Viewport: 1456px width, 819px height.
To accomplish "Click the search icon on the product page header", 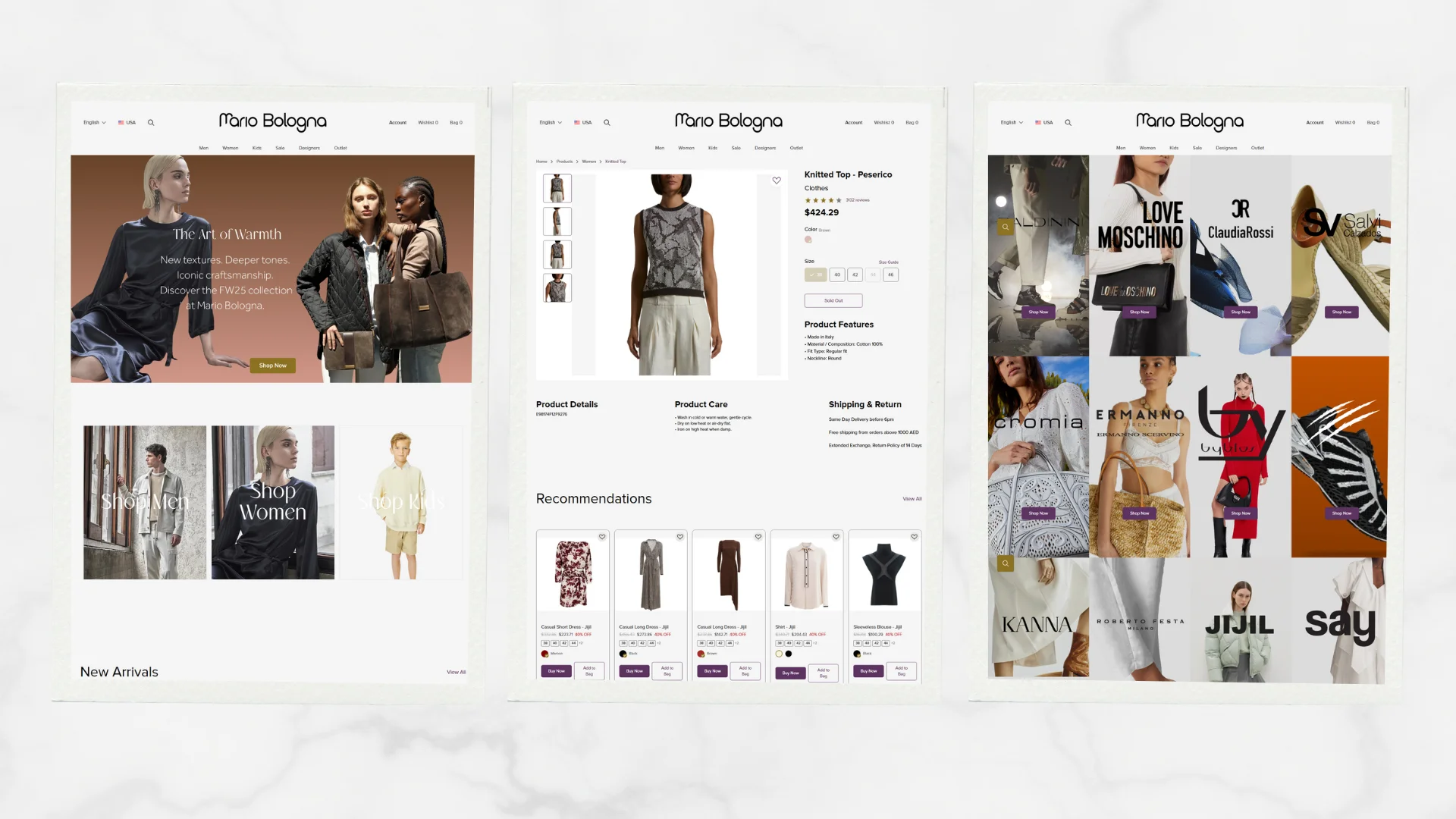I will [607, 123].
